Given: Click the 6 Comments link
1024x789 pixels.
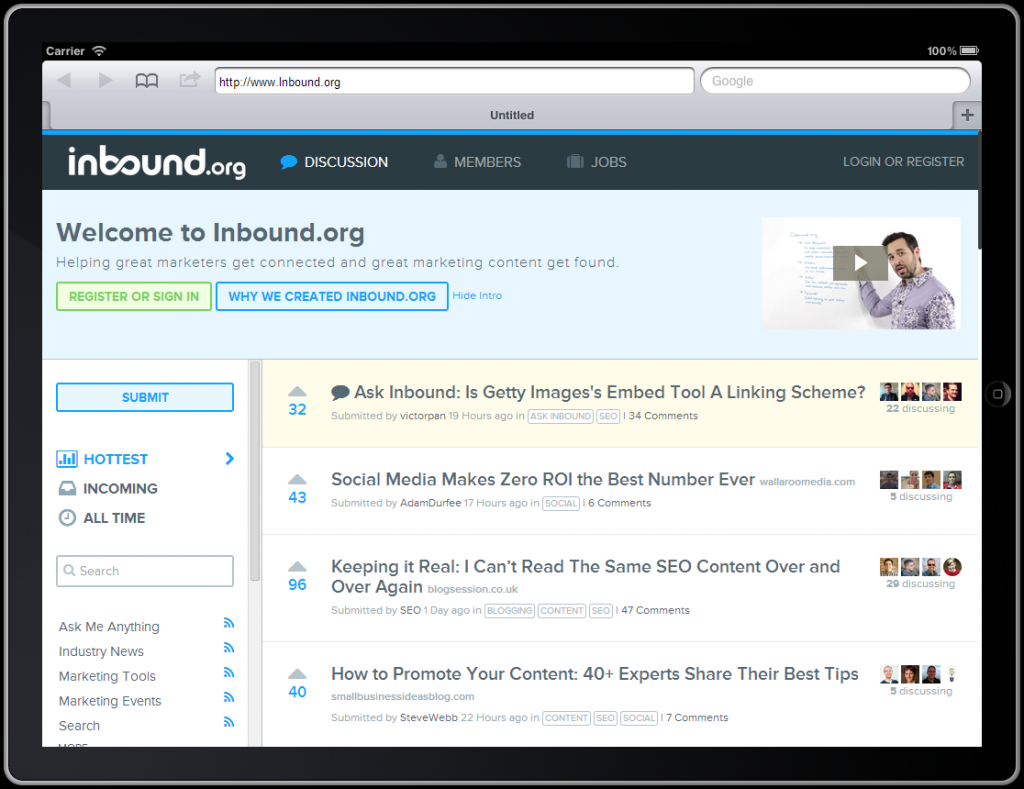Looking at the screenshot, I should tap(620, 503).
